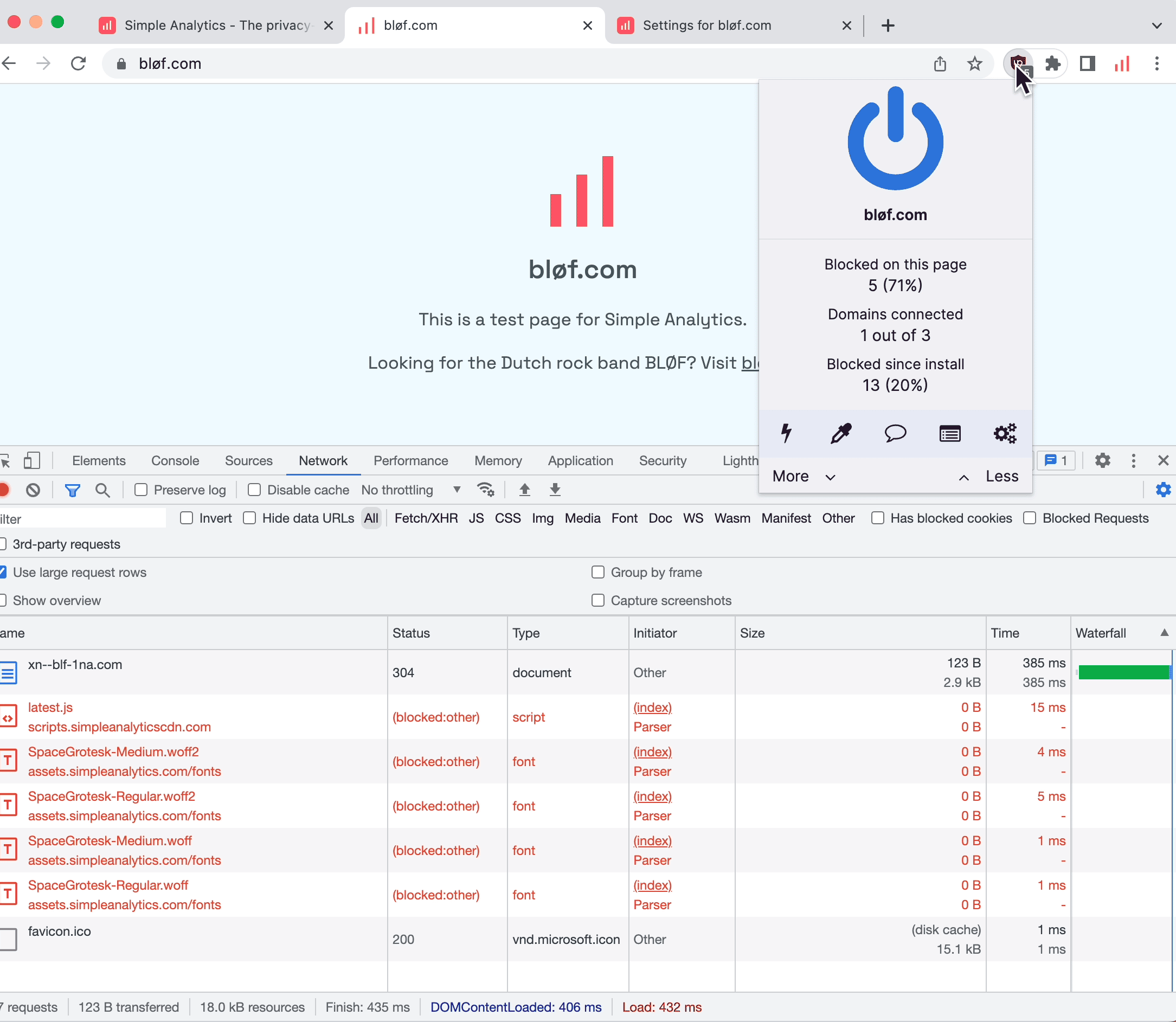
Task: Open the No throttling dropdown
Action: click(x=410, y=490)
